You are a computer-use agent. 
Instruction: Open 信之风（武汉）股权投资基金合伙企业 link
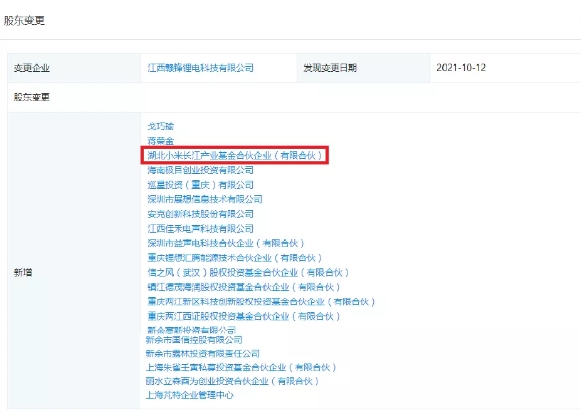[x=248, y=272]
